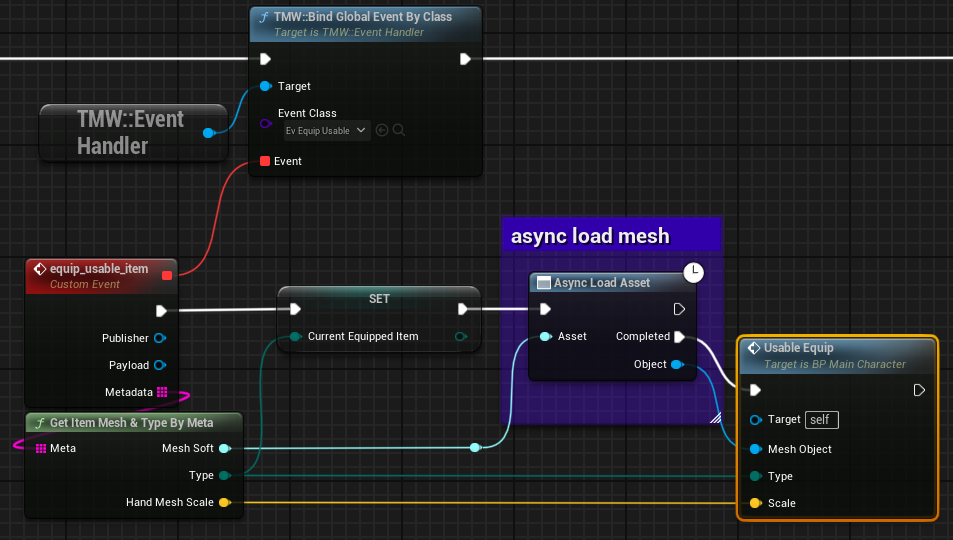The image size is (953, 540).
Task: Click the latent clock icon on Async Load Asset
Action: 695,272
